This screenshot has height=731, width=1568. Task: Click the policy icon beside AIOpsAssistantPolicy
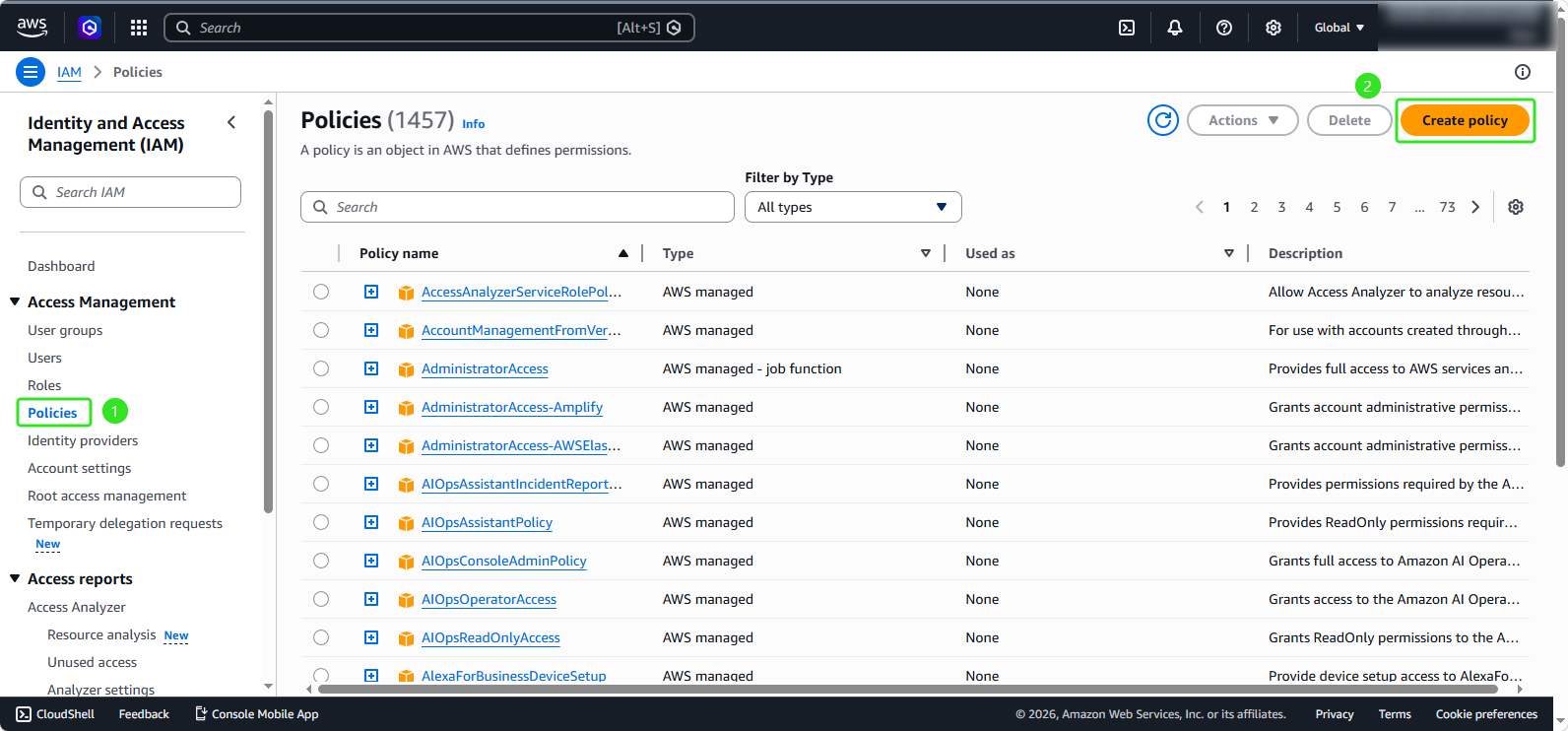click(x=406, y=523)
